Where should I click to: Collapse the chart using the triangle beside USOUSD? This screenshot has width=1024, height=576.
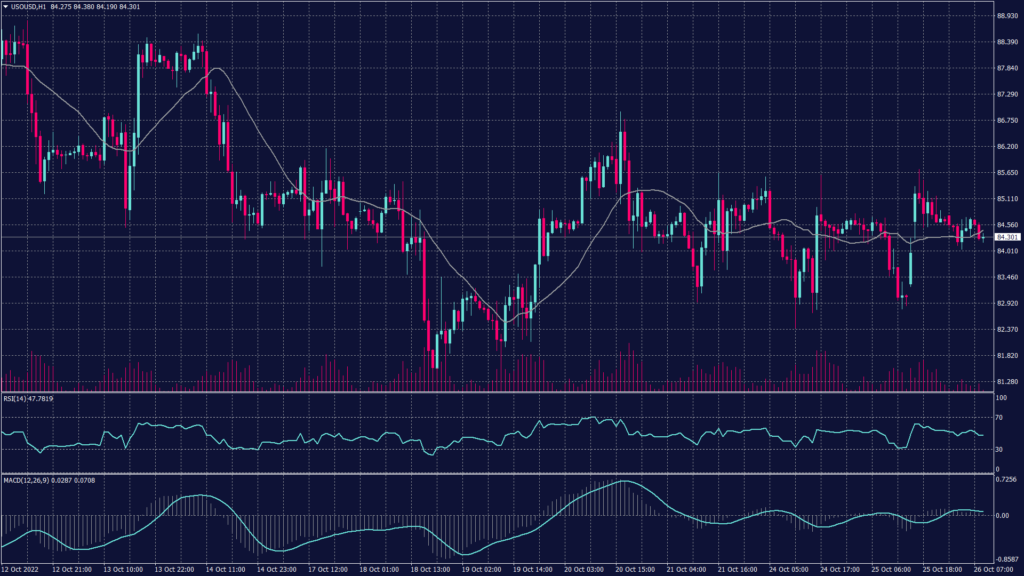tap(6, 7)
